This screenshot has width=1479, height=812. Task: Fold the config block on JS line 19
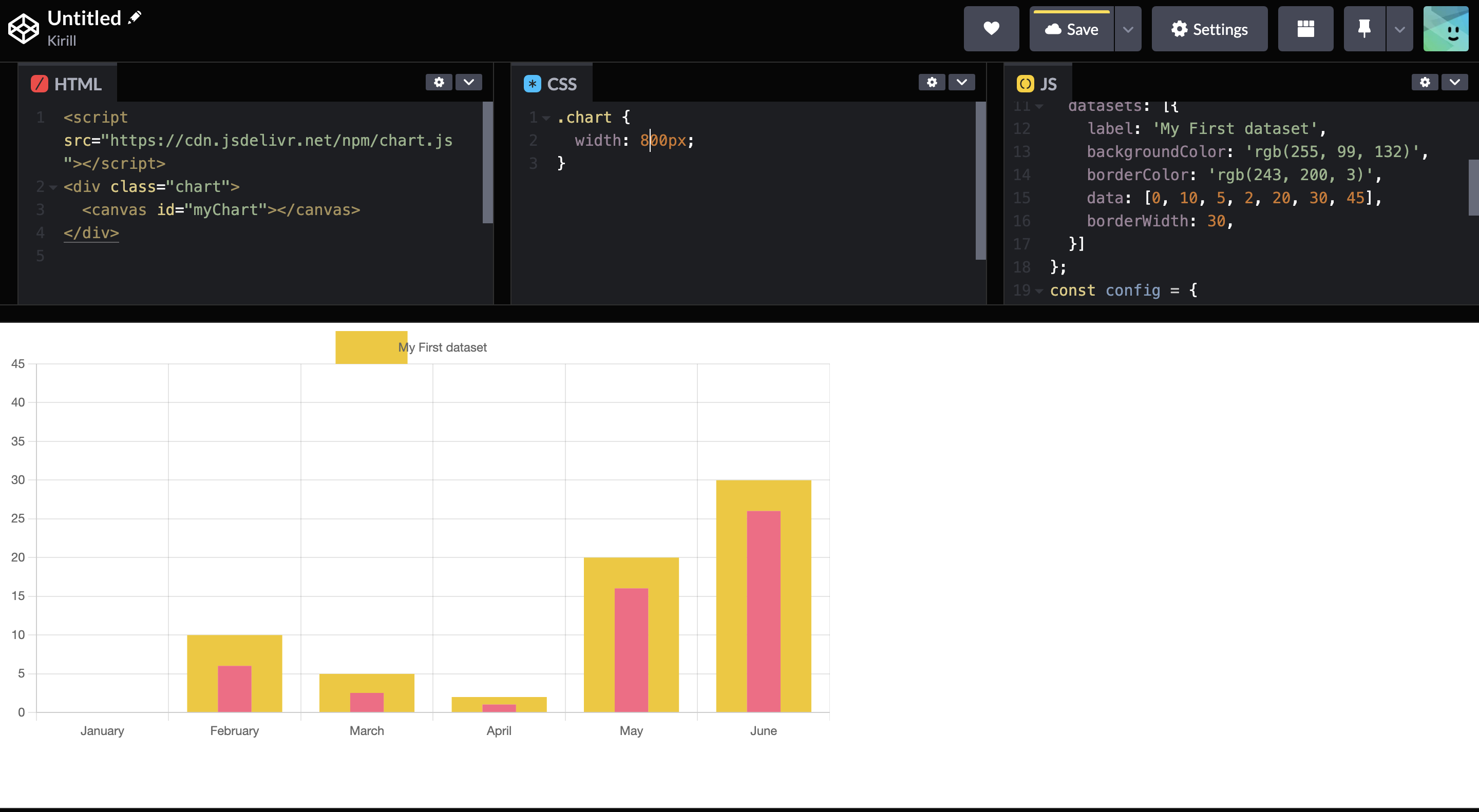point(1038,291)
